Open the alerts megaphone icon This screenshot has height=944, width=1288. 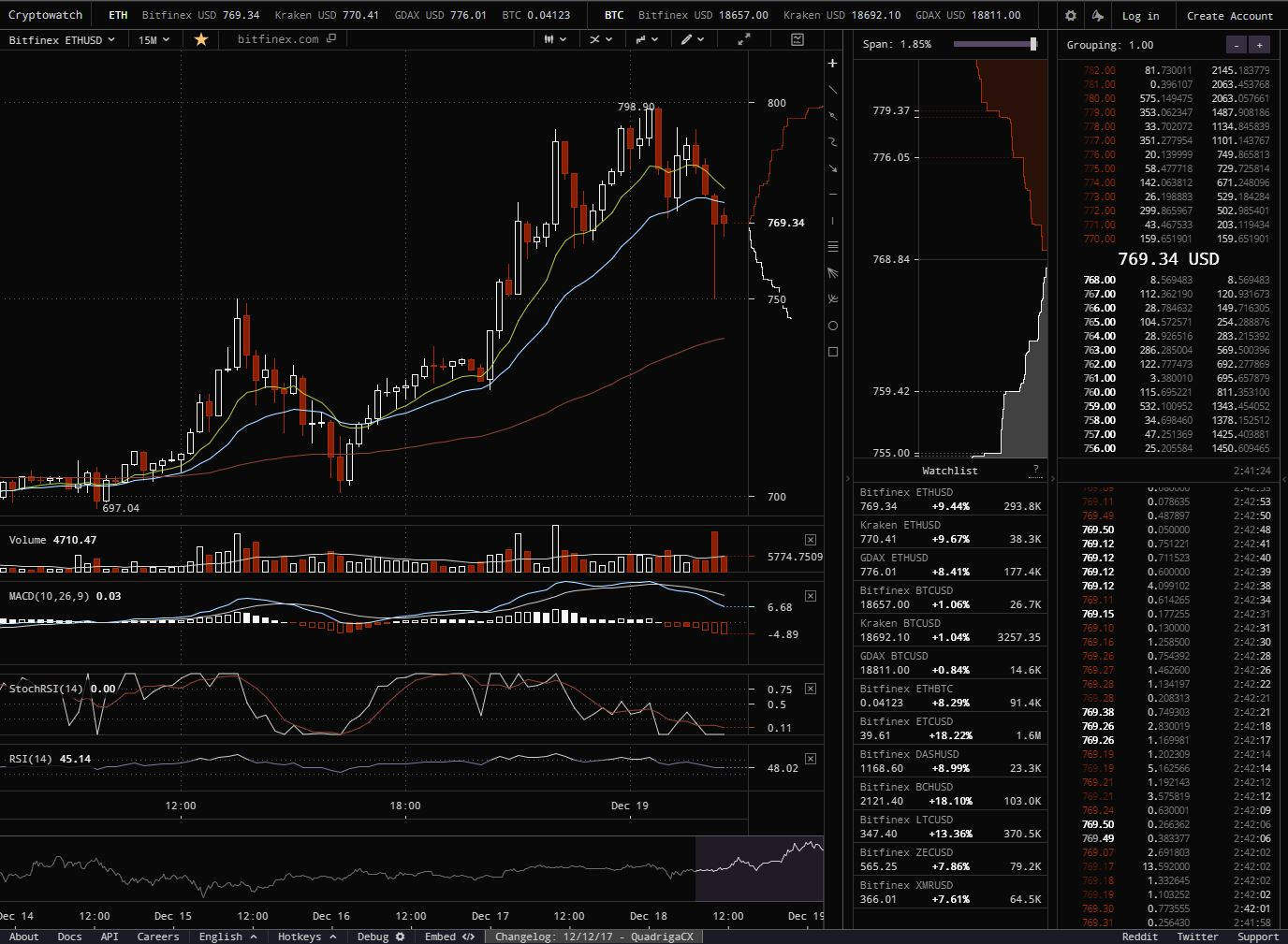coord(1098,15)
